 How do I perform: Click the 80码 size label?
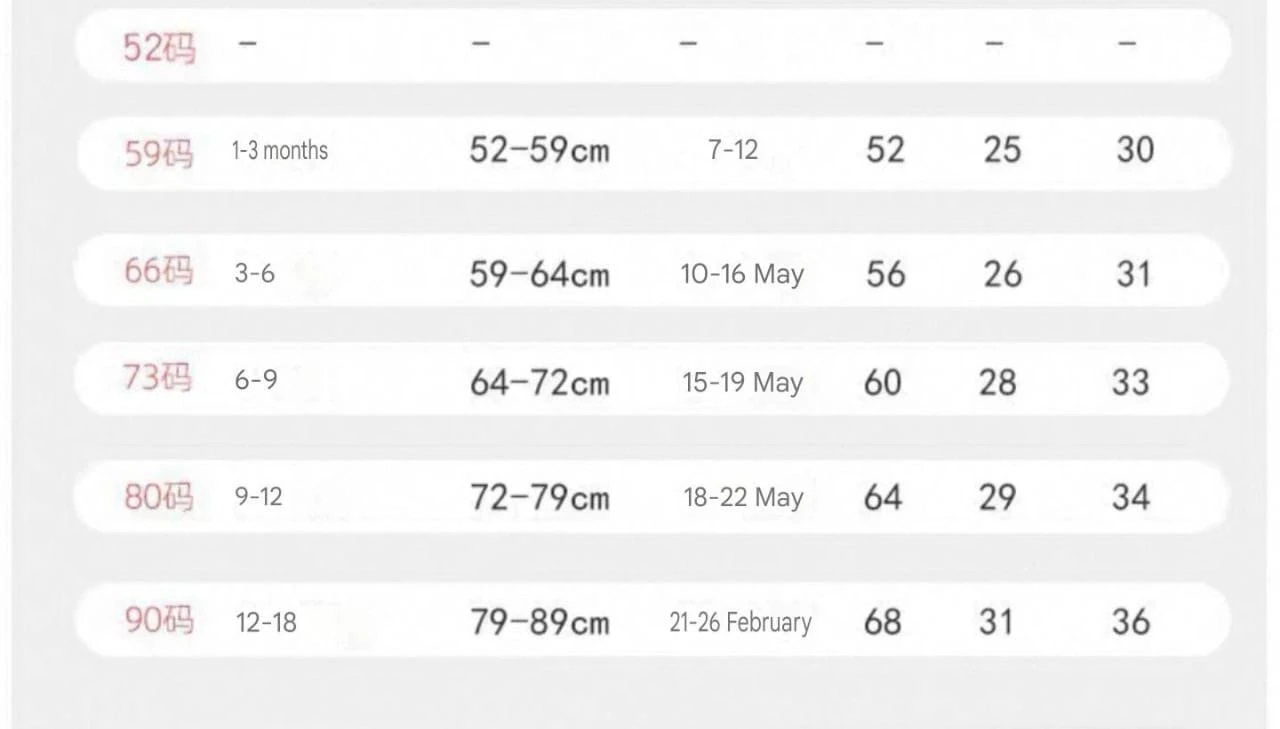coord(159,497)
